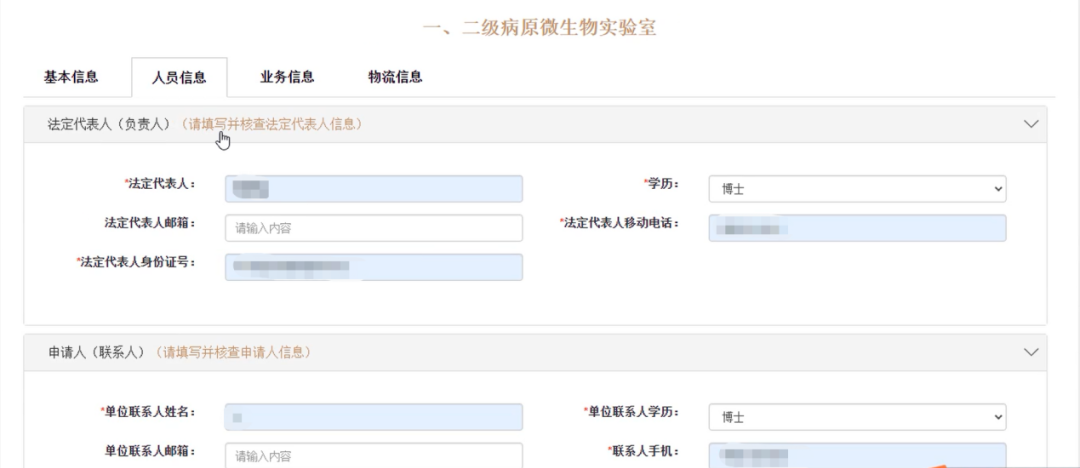This screenshot has height=468, width=1080.
Task: Click the 法定代表人移动电话 input field
Action: [x=856, y=228]
